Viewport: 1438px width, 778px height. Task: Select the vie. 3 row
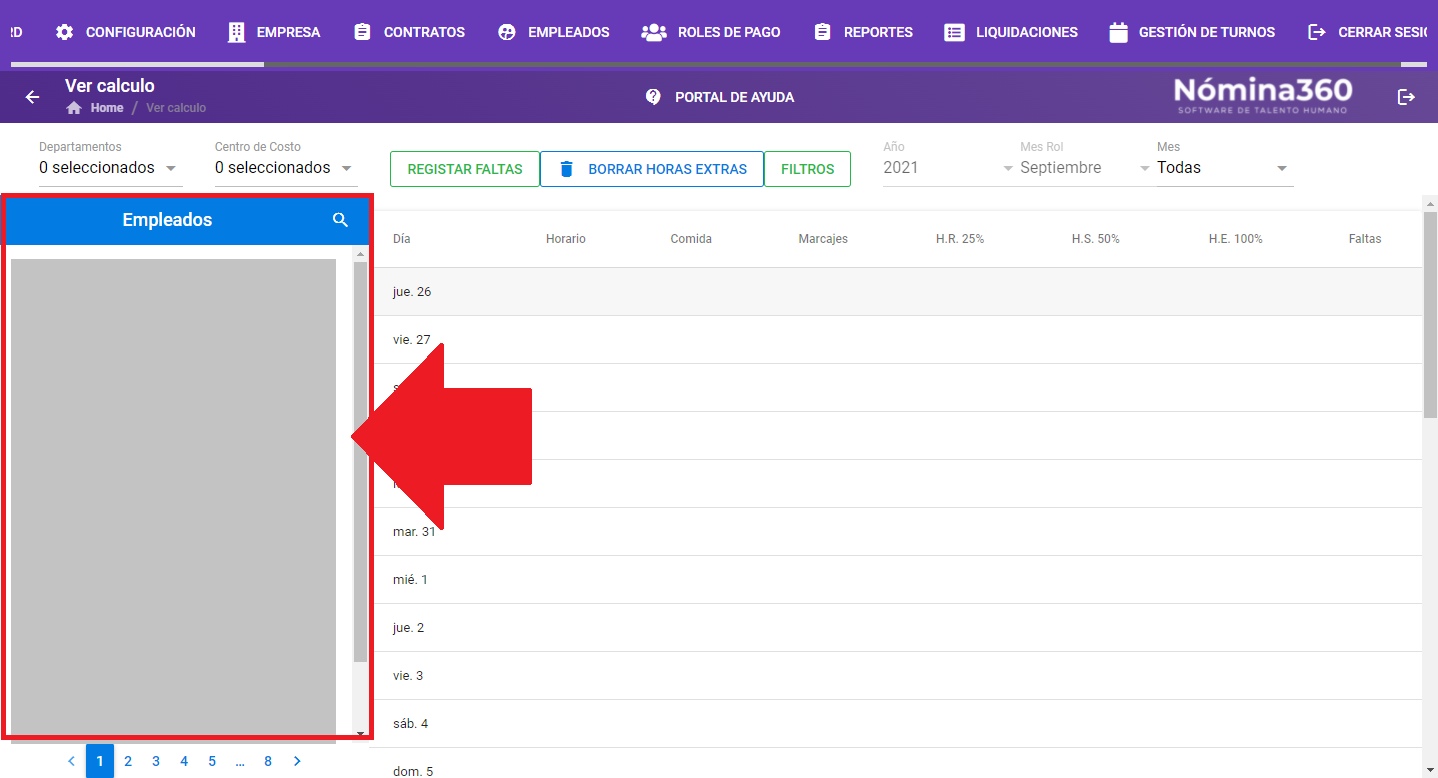pos(896,676)
